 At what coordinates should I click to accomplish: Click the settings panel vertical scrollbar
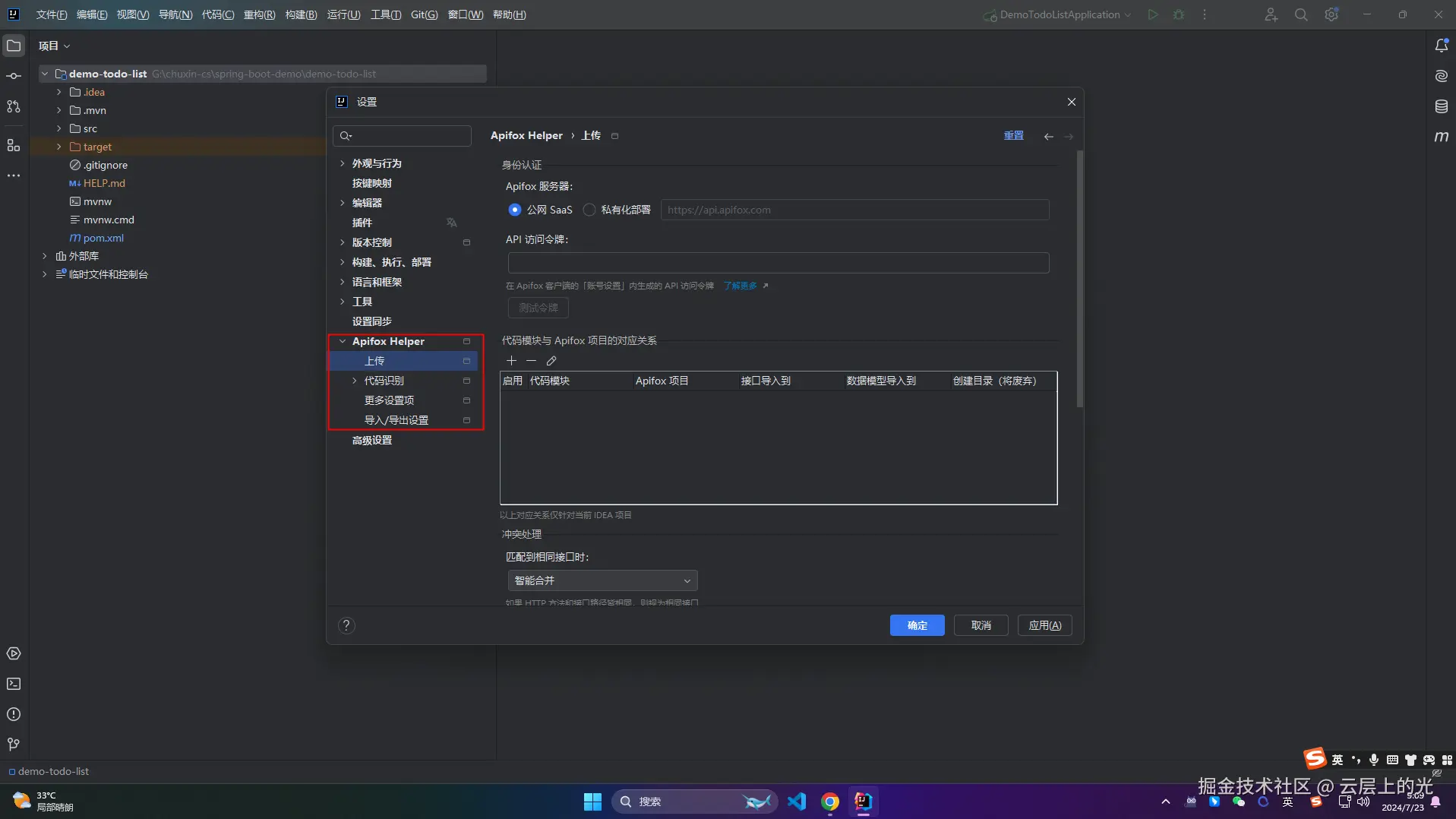(1079, 279)
